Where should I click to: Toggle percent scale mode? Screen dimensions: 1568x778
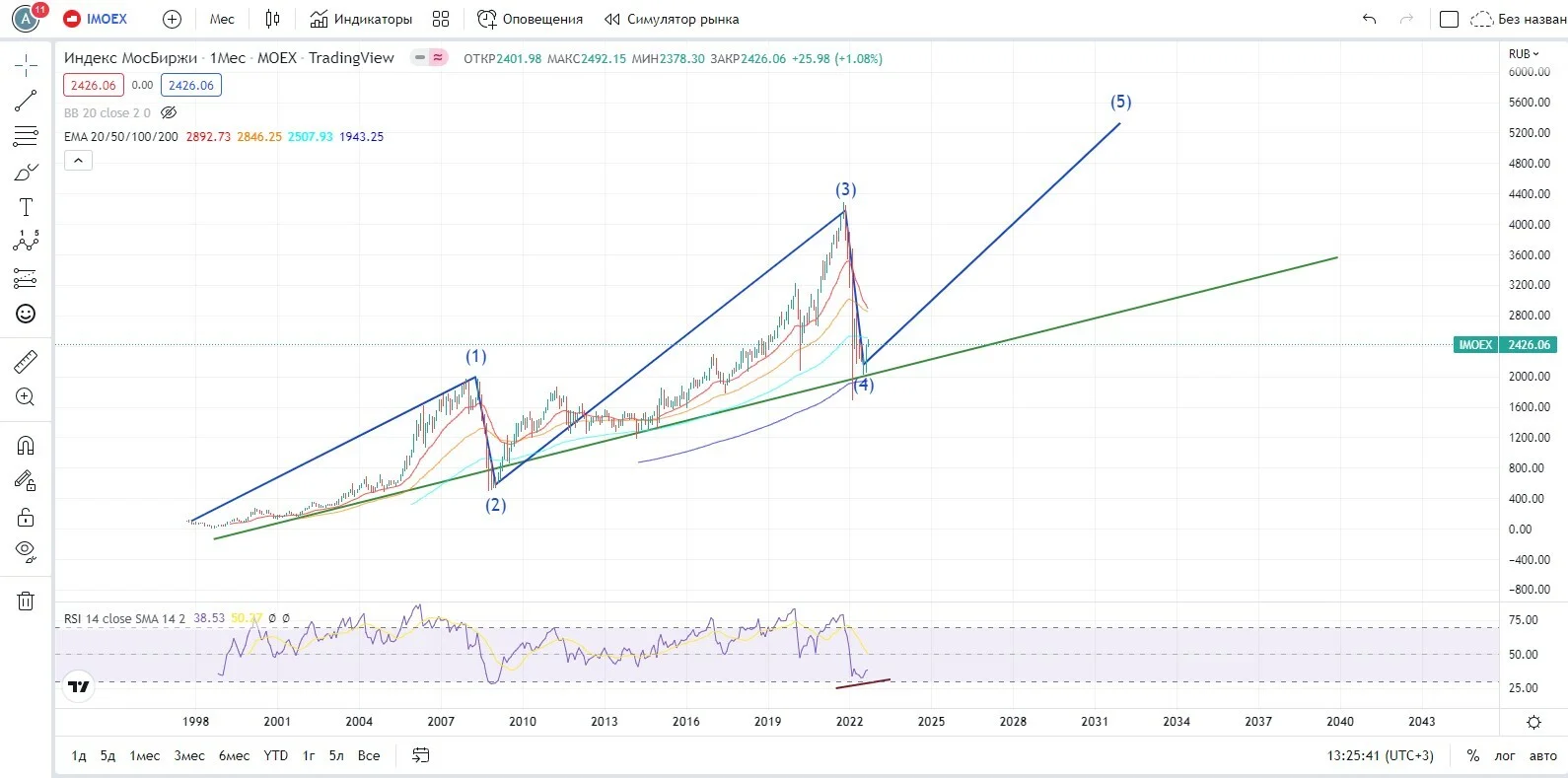(1472, 755)
